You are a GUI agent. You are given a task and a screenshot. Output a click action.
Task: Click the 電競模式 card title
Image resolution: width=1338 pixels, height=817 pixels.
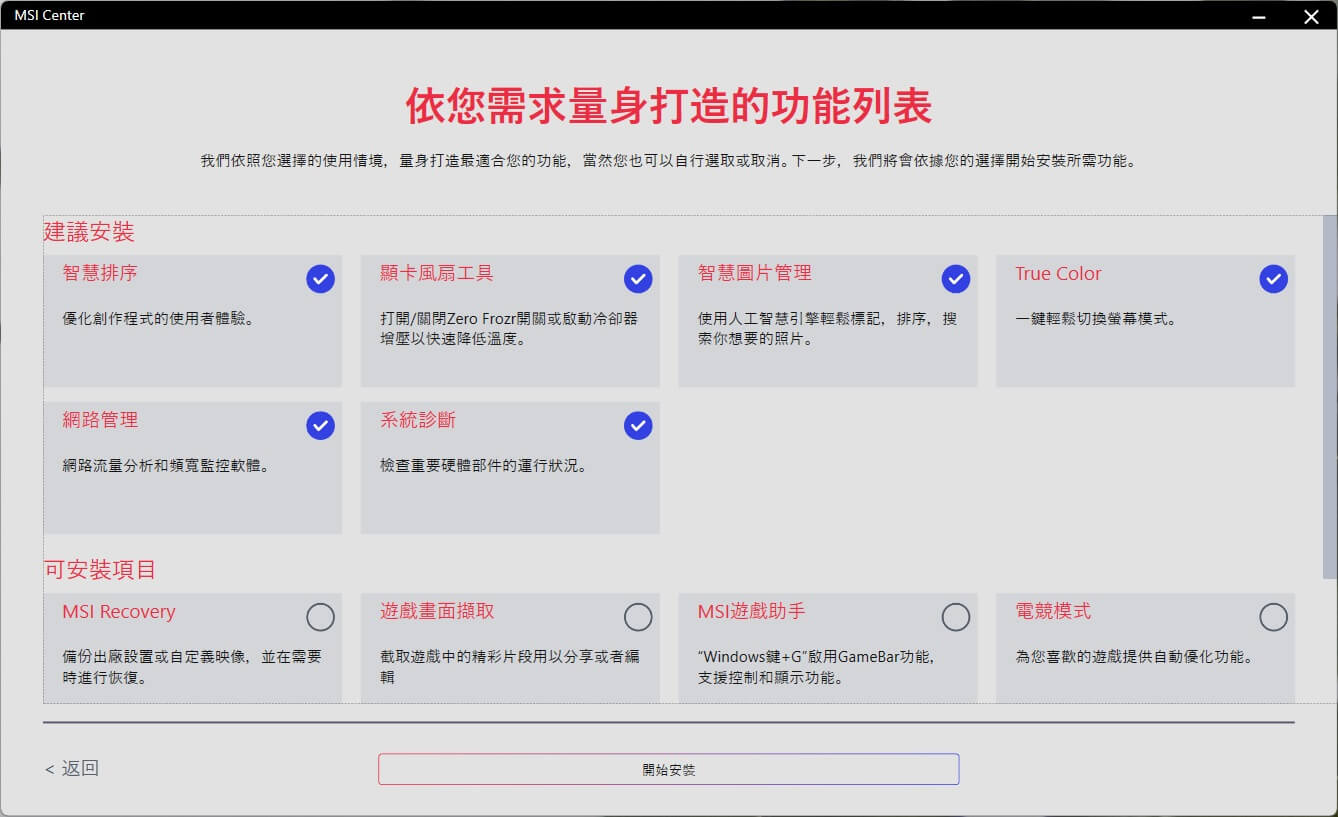(1053, 611)
